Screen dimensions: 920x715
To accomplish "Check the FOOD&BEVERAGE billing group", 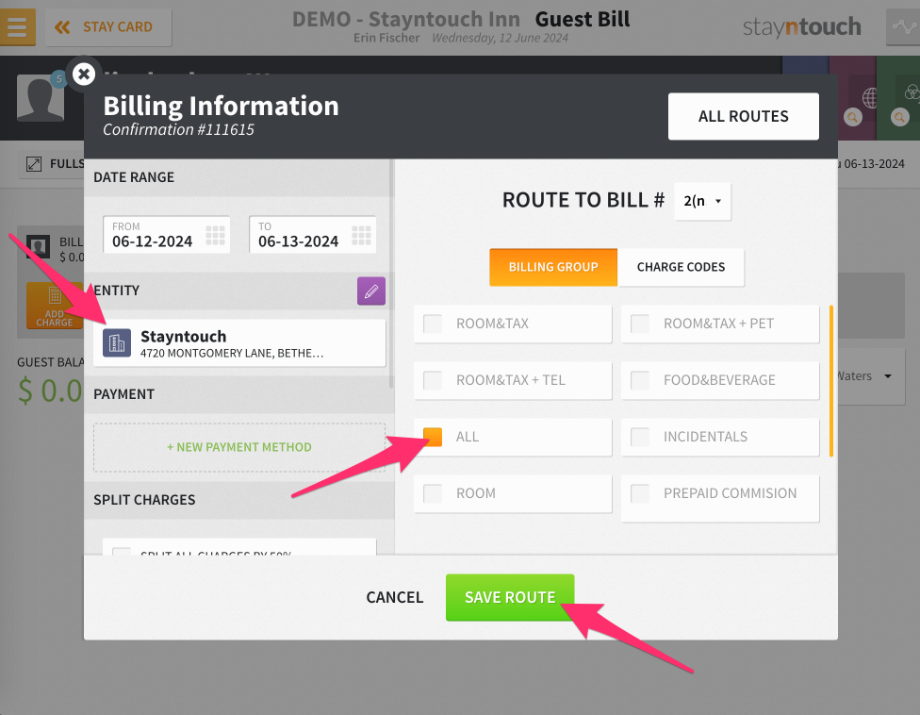I will (640, 380).
